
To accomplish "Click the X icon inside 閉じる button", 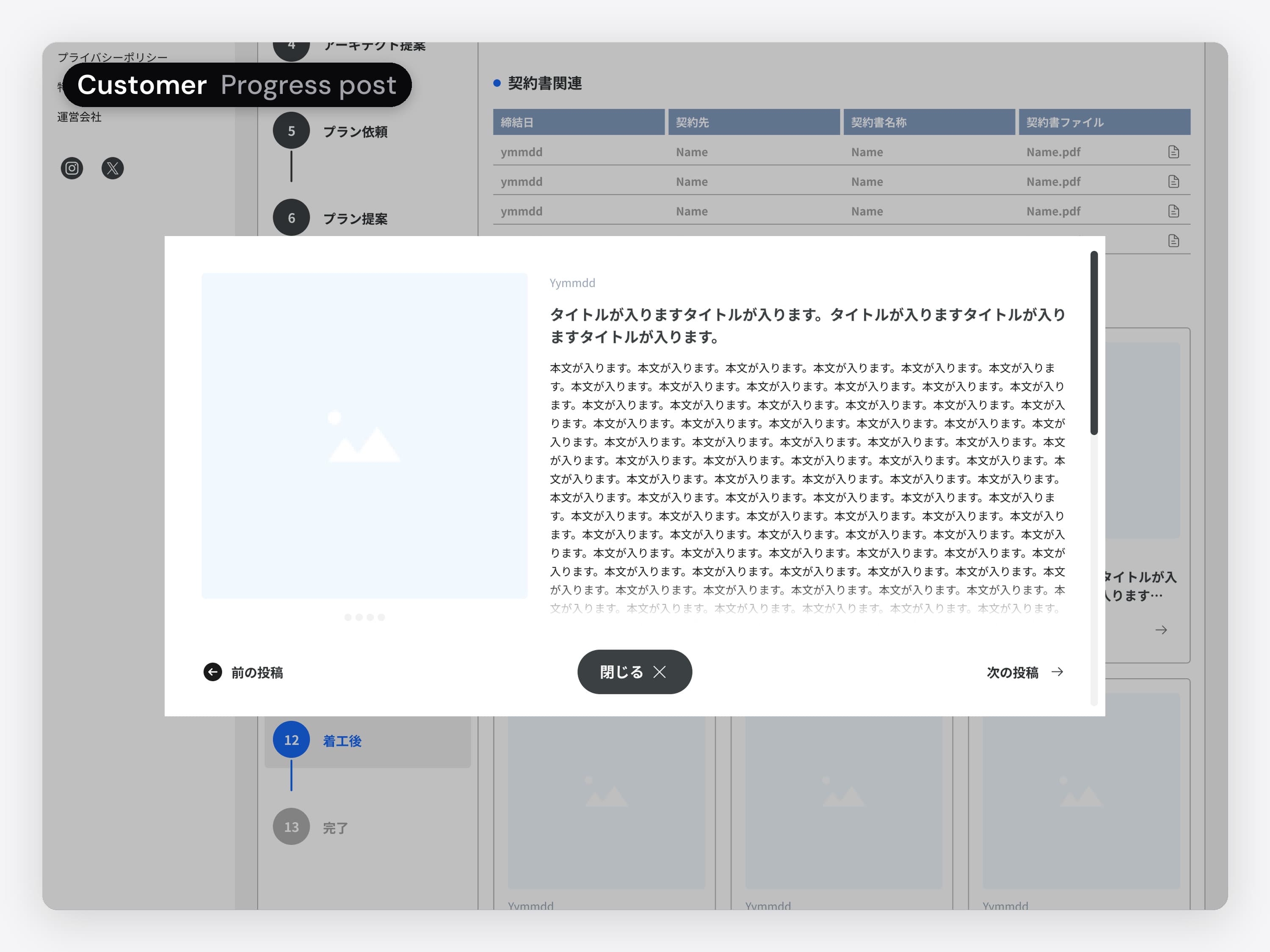I will [660, 672].
